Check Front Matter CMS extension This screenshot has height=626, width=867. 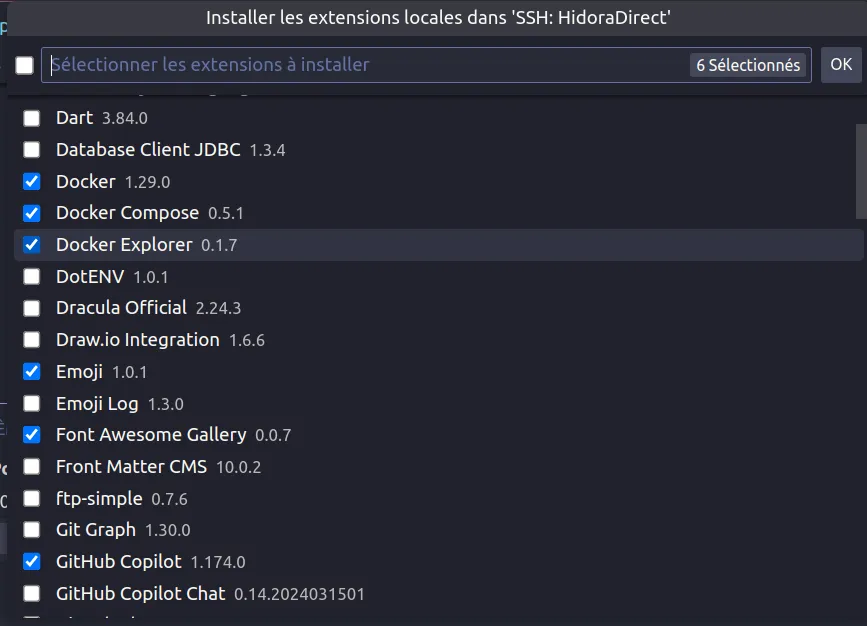pyautogui.click(x=32, y=467)
